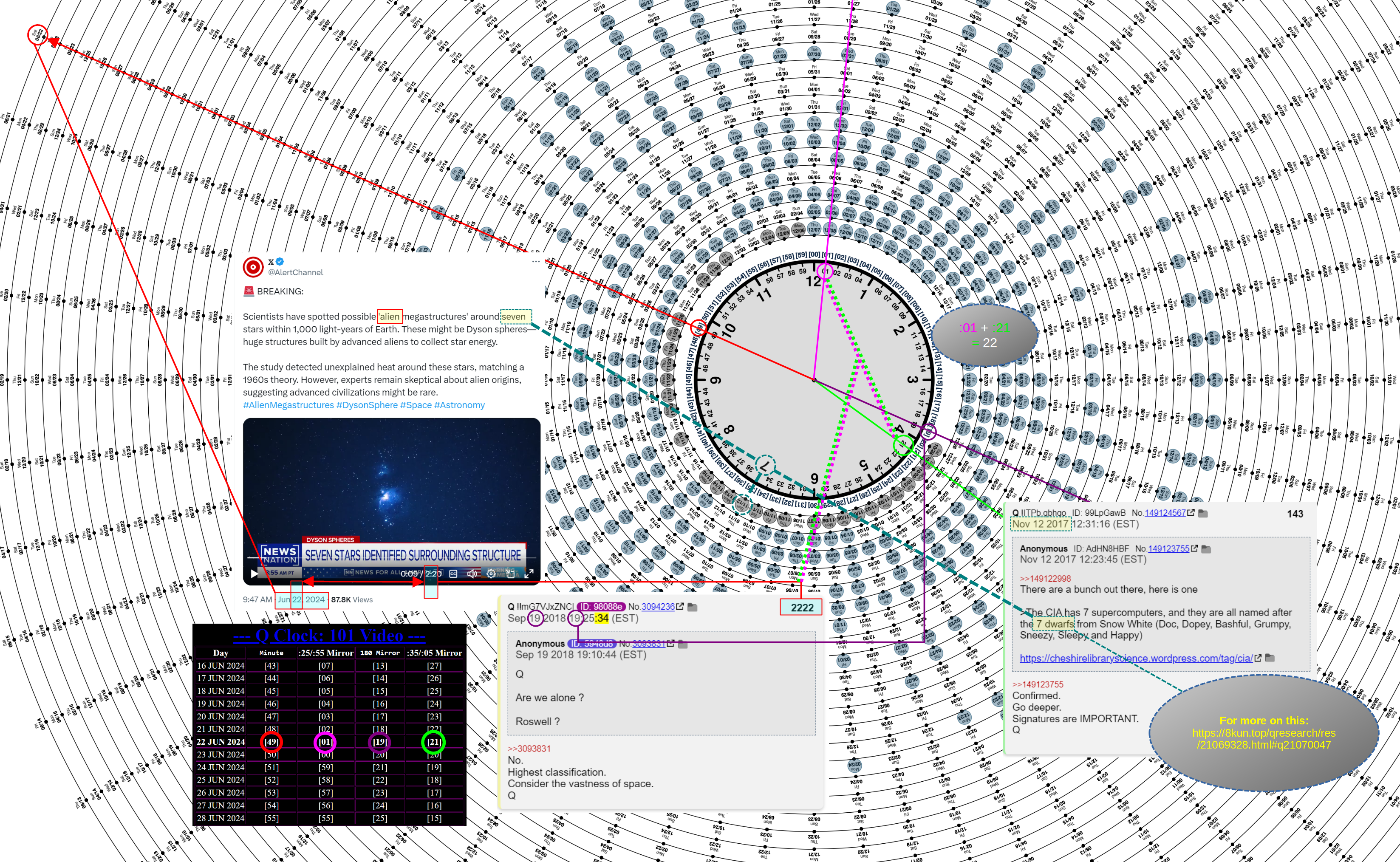Click the >>149122998 reply reference
This screenshot has height=862, width=1400.
tap(1046, 579)
